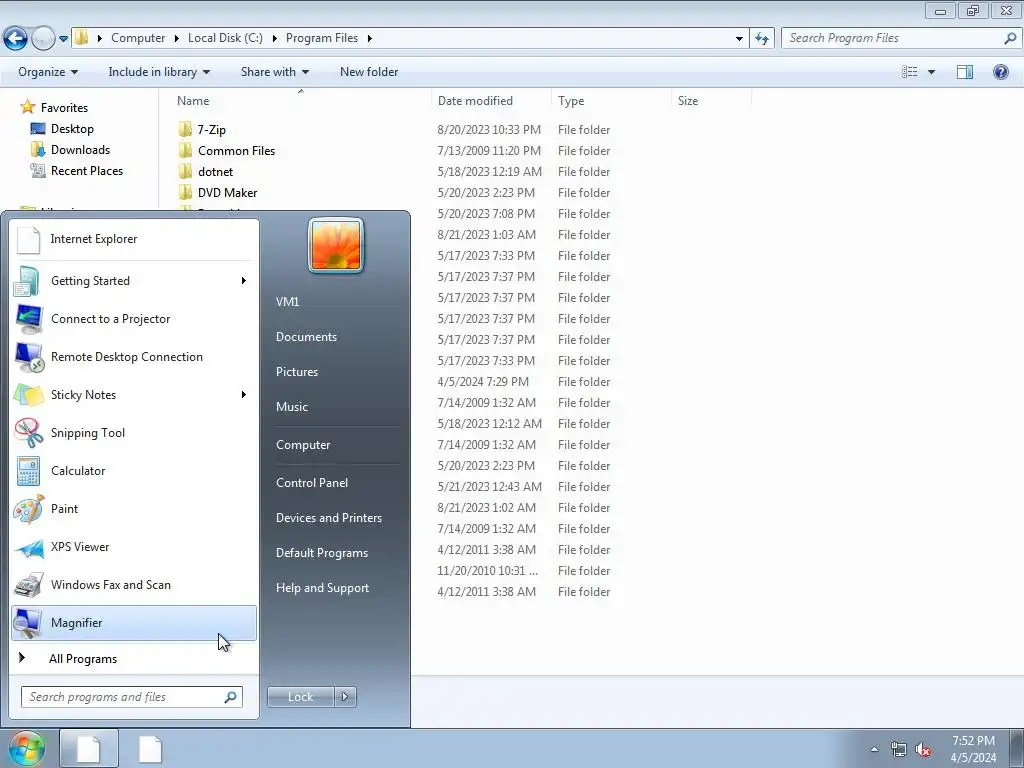Image resolution: width=1024 pixels, height=768 pixels.
Task: Start the Magnifier tool
Action: pos(134,623)
